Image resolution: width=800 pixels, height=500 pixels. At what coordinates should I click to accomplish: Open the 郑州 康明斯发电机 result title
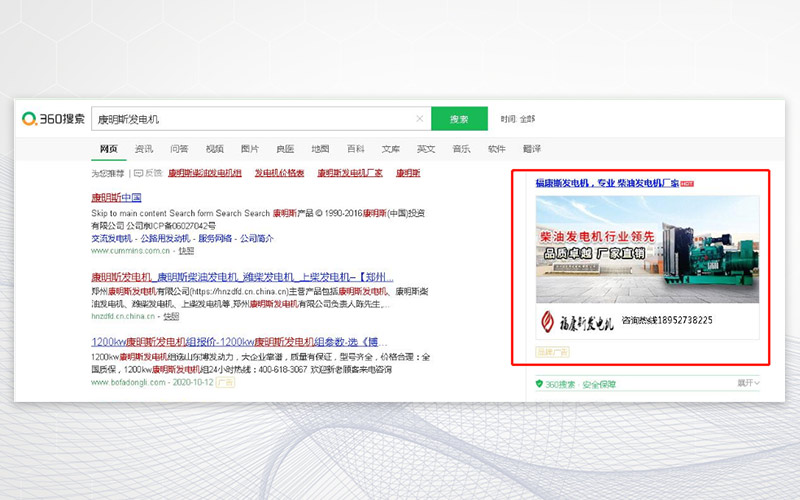click(242, 277)
